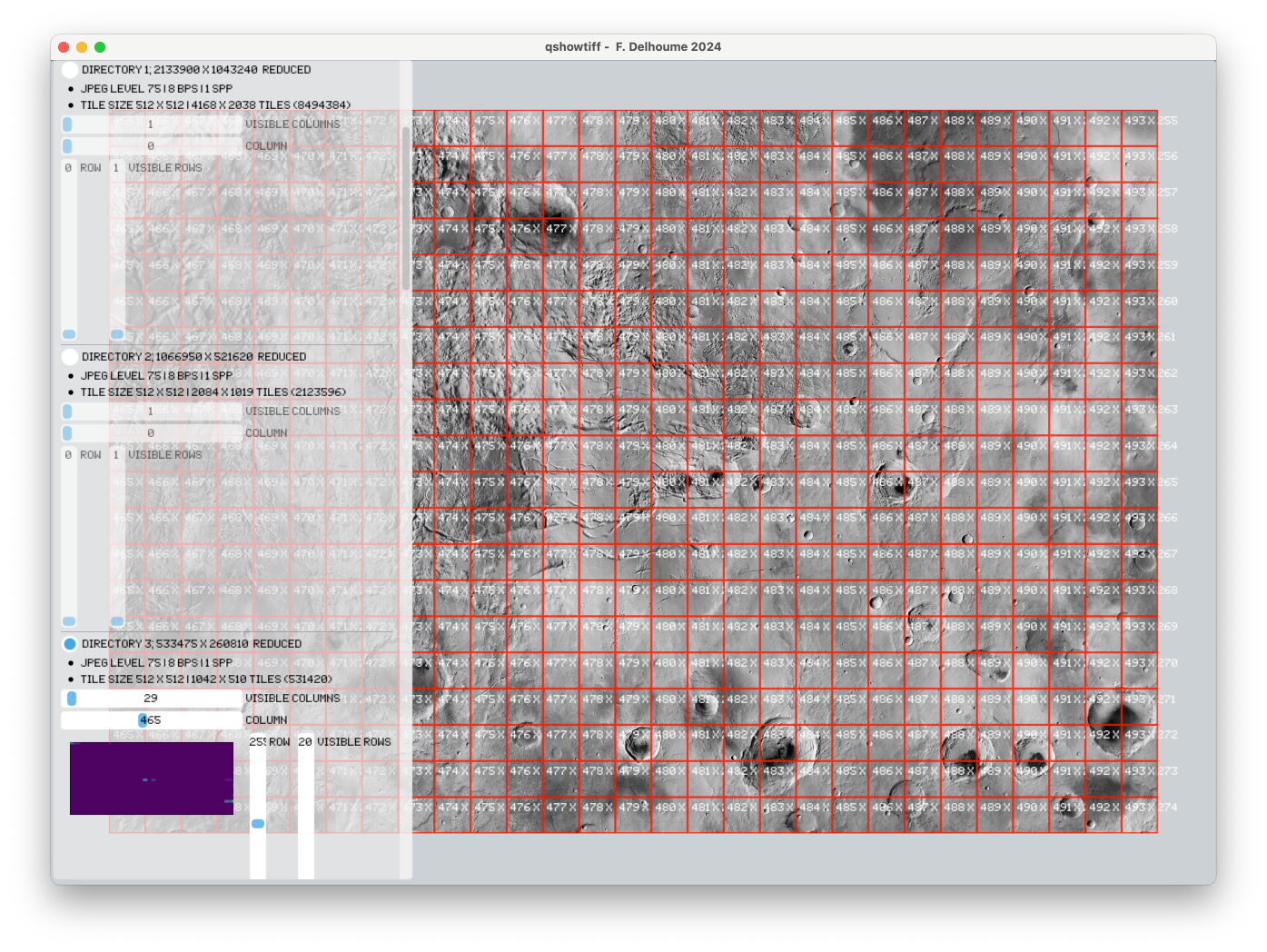Minimize the qshowtiff window with yellow button
The image size is (1267, 952).
pos(82,47)
